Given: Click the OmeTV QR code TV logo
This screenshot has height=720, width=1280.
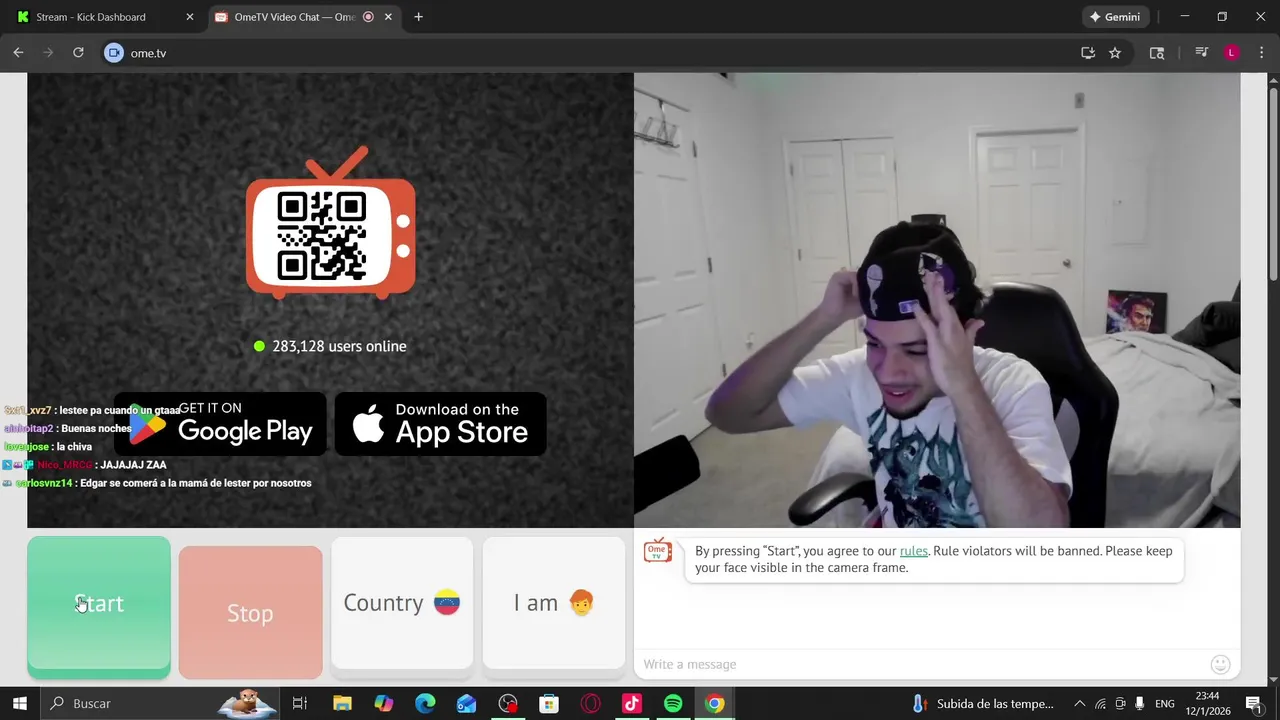Looking at the screenshot, I should point(331,223).
